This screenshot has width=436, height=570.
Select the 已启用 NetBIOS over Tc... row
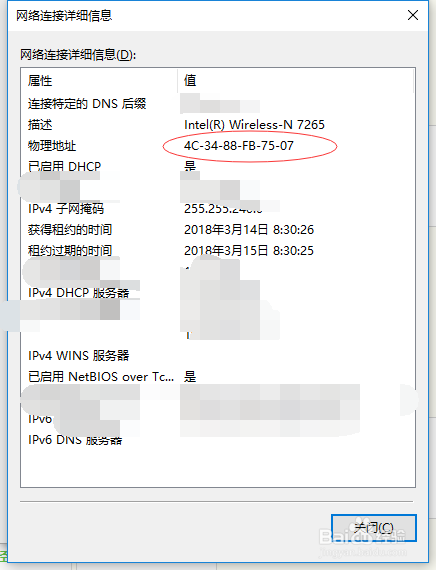click(x=217, y=377)
